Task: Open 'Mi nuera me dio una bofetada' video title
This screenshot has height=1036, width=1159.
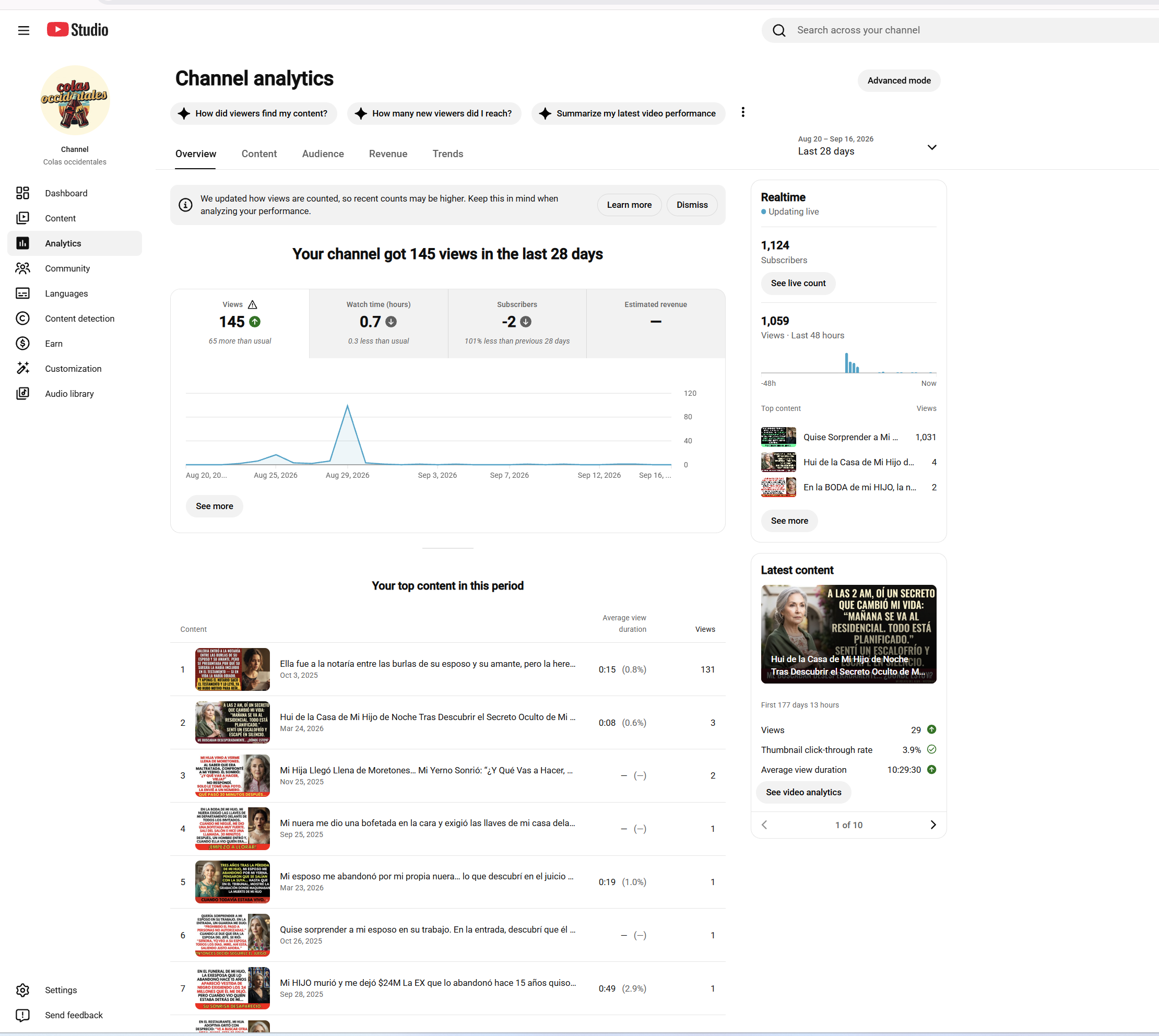Action: coord(427,823)
